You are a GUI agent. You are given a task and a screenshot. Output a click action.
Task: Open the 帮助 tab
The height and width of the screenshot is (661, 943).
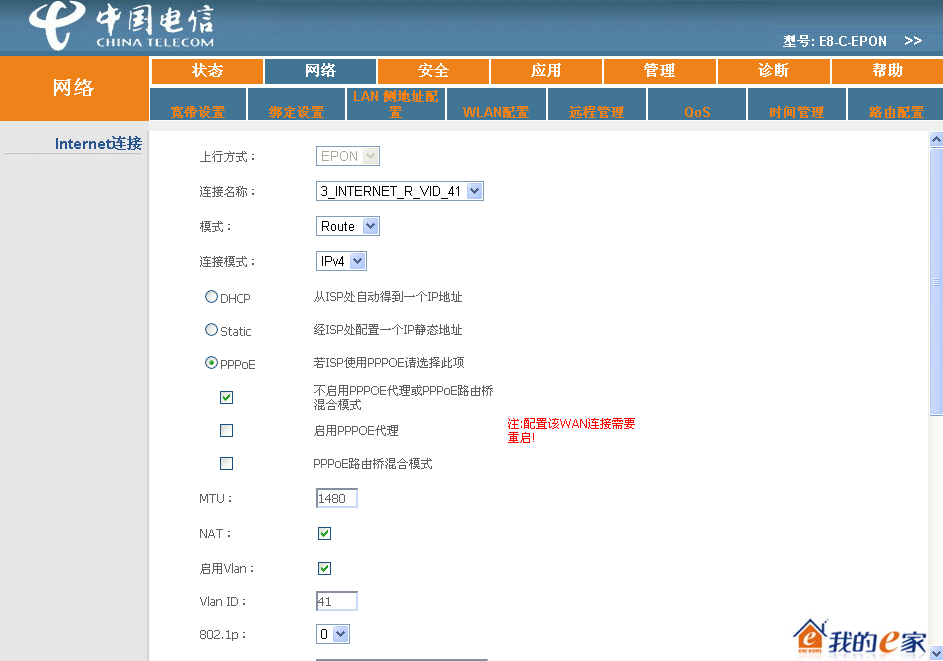[x=887, y=71]
